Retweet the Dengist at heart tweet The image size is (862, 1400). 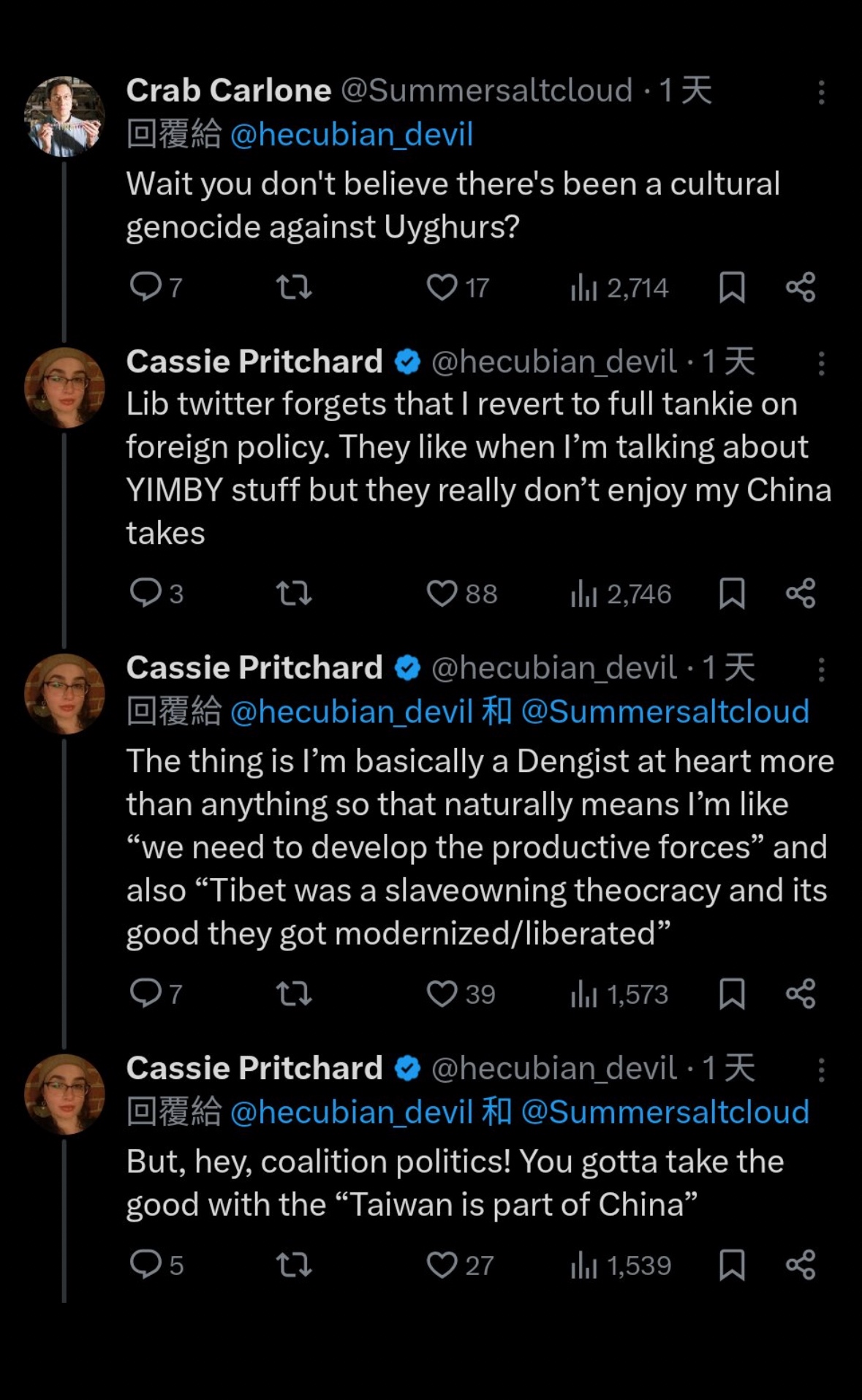click(x=294, y=994)
